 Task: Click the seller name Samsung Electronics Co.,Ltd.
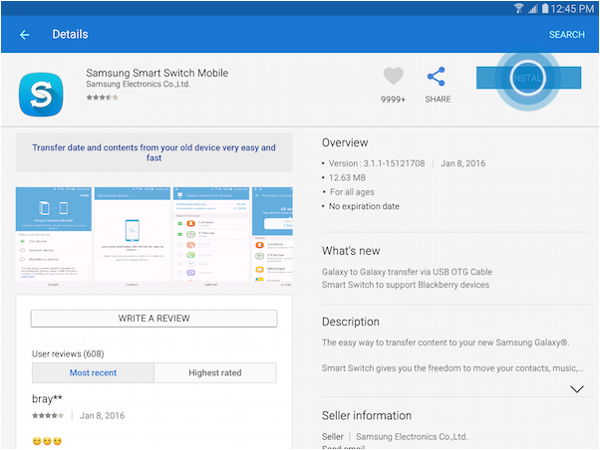(412, 437)
